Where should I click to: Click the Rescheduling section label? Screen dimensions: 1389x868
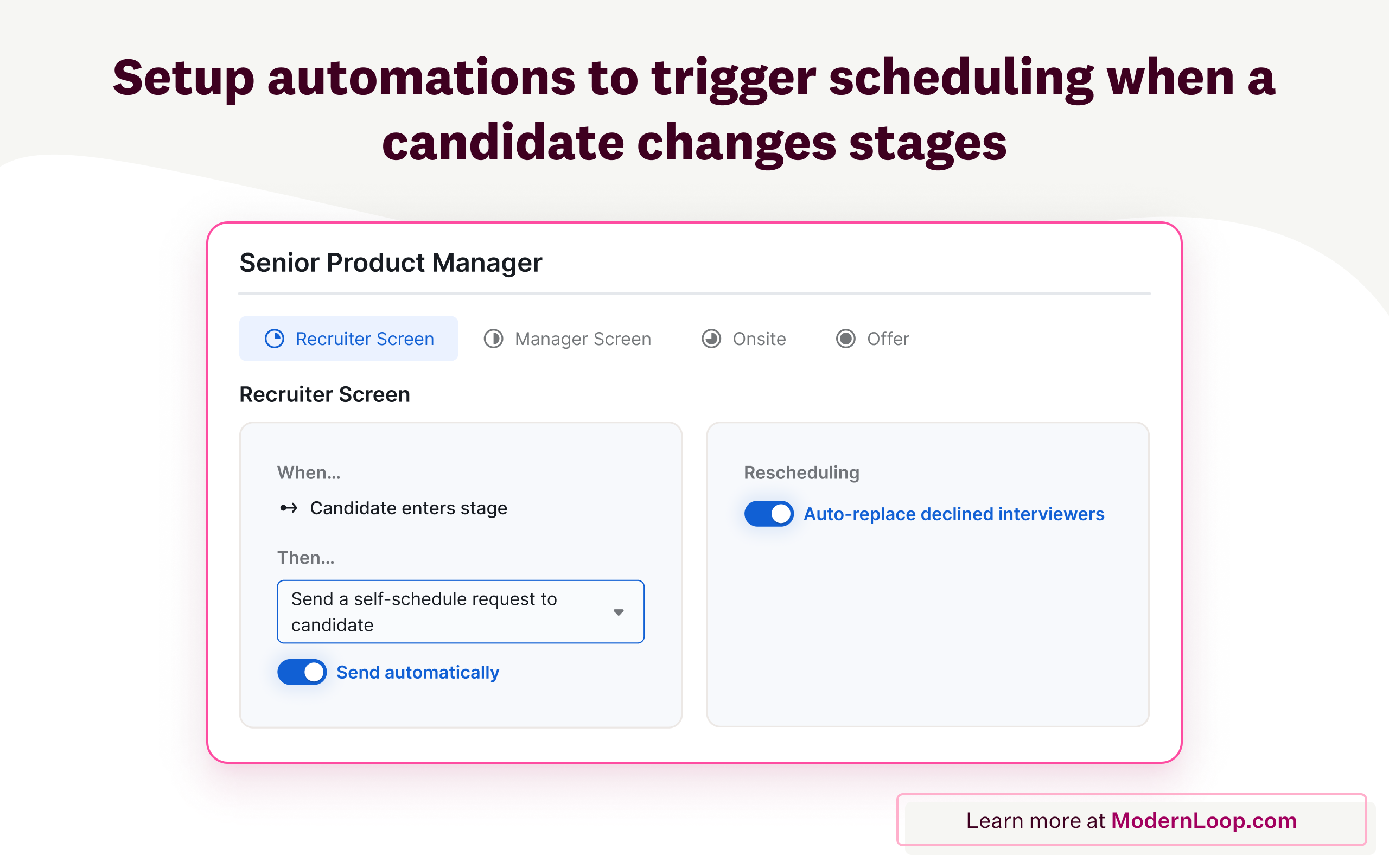click(801, 473)
